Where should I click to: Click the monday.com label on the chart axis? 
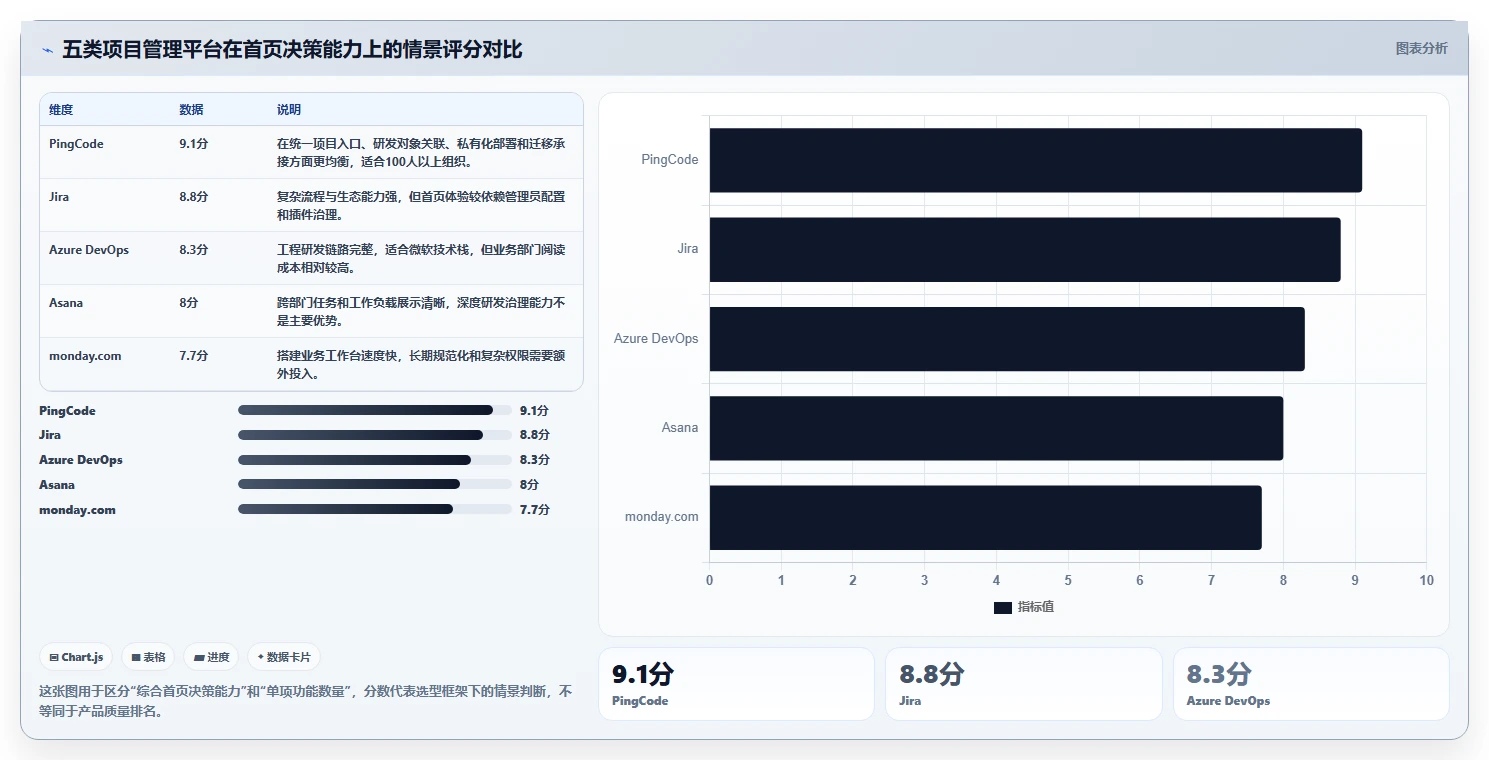pyautogui.click(x=662, y=517)
